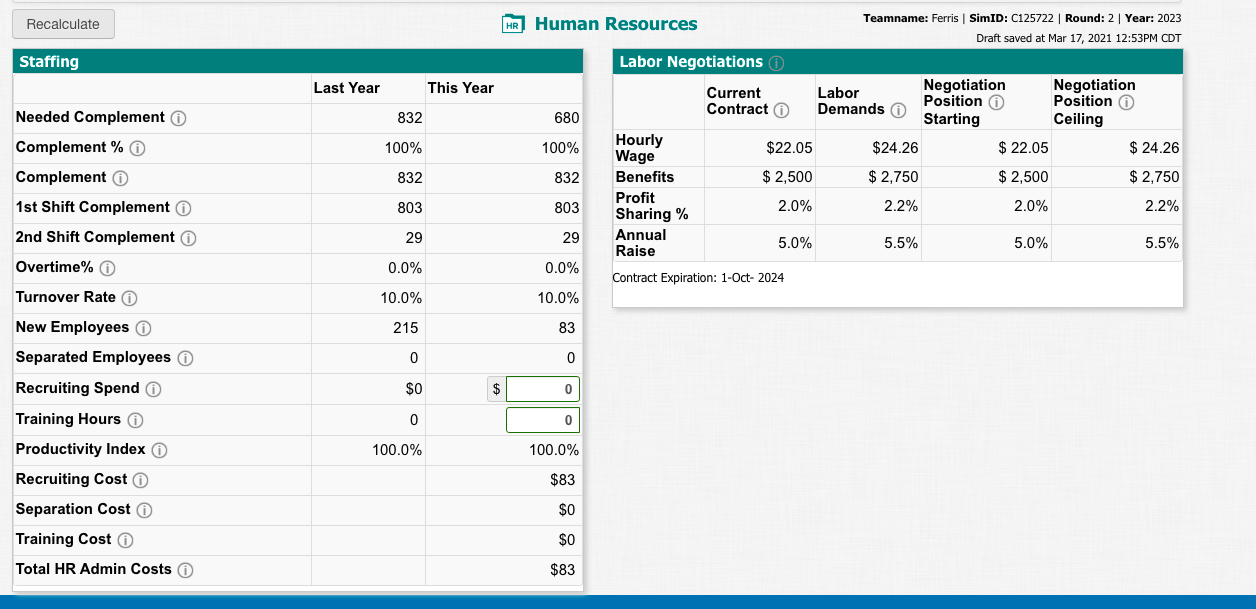Open the Labor Demands info tooltip

click(x=898, y=109)
